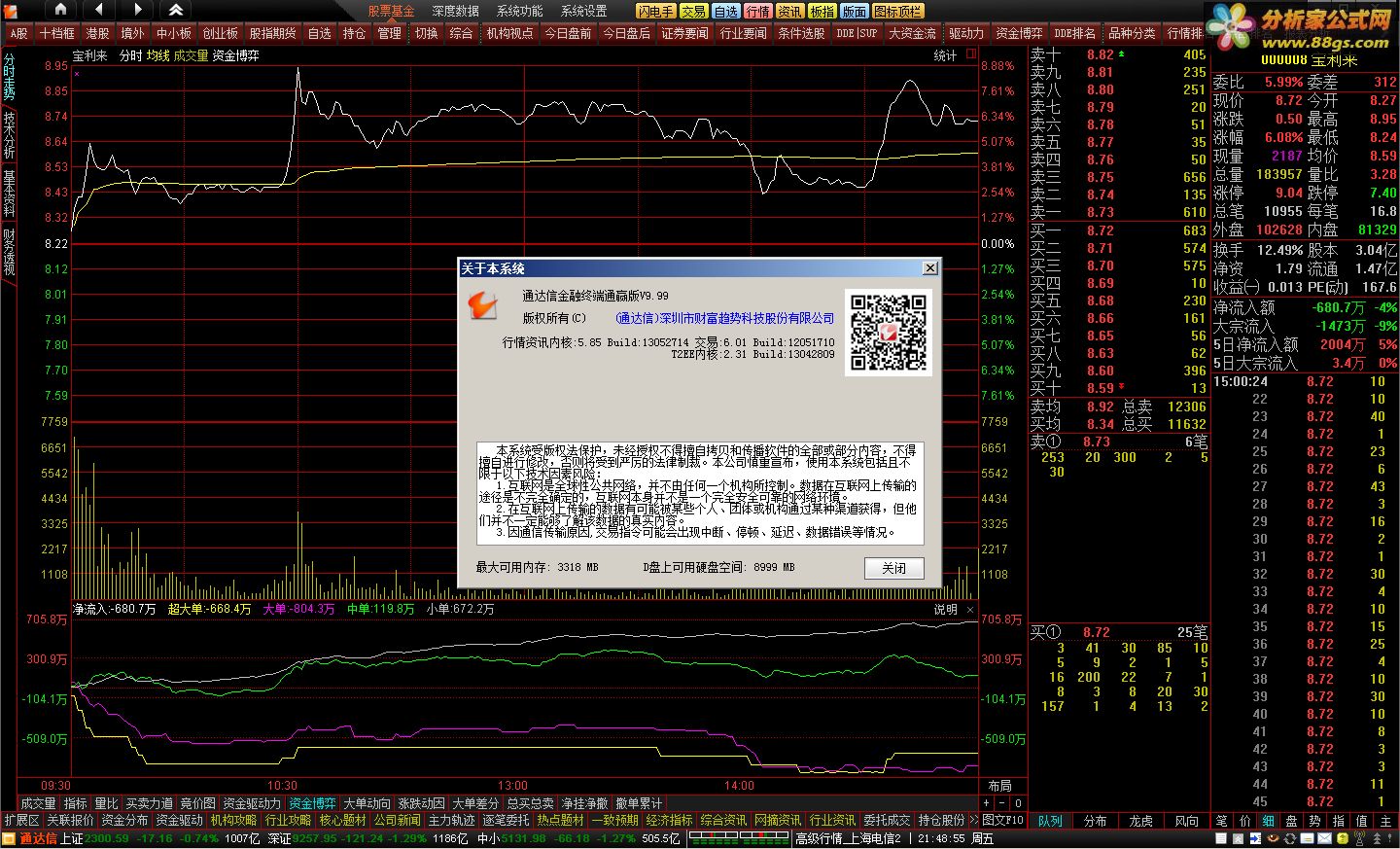Open the 机构攻略 bottom tab
This screenshot has width=1400, height=849.
pyautogui.click(x=233, y=821)
